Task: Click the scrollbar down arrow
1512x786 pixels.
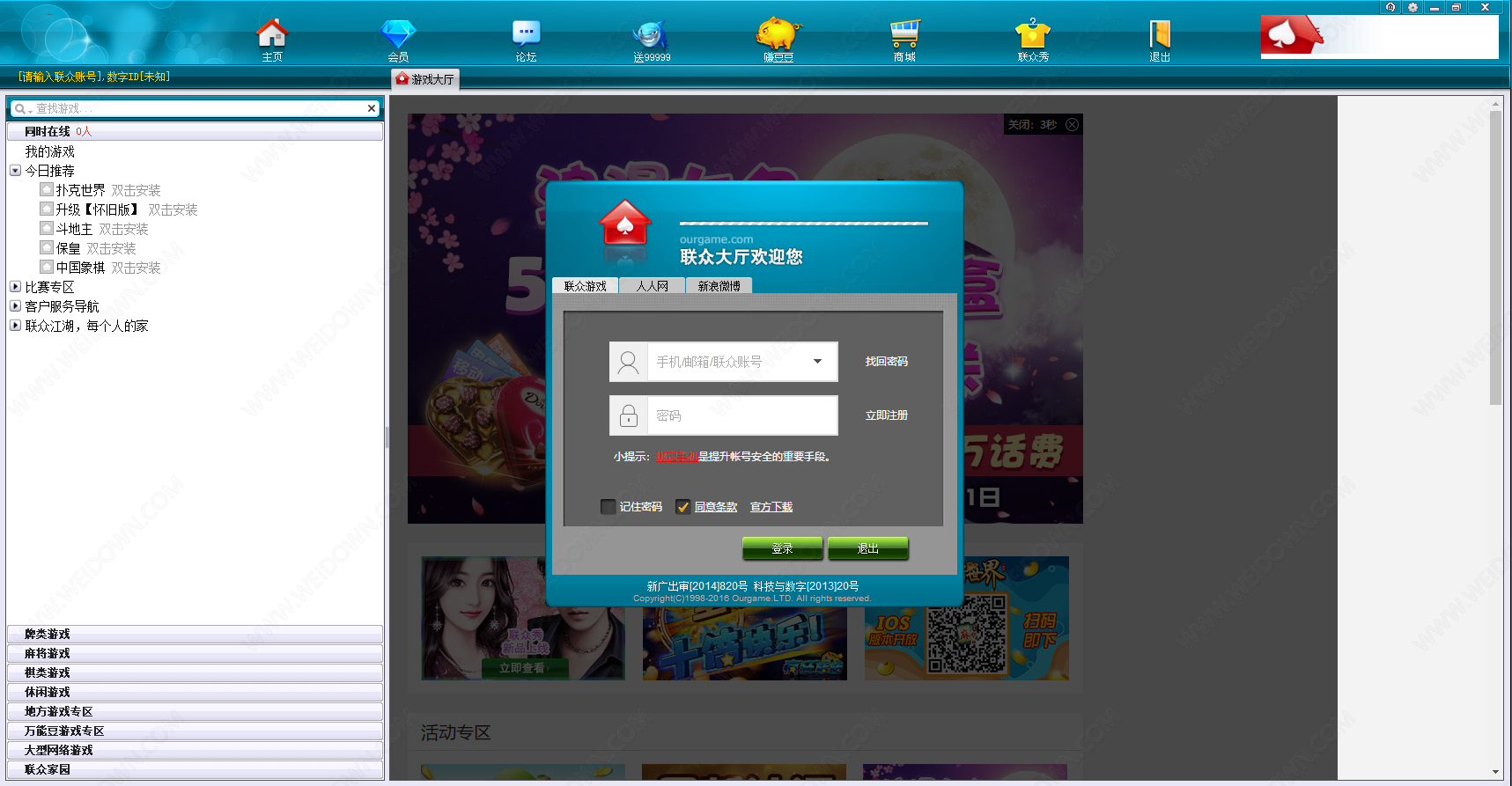Action: [1495, 772]
